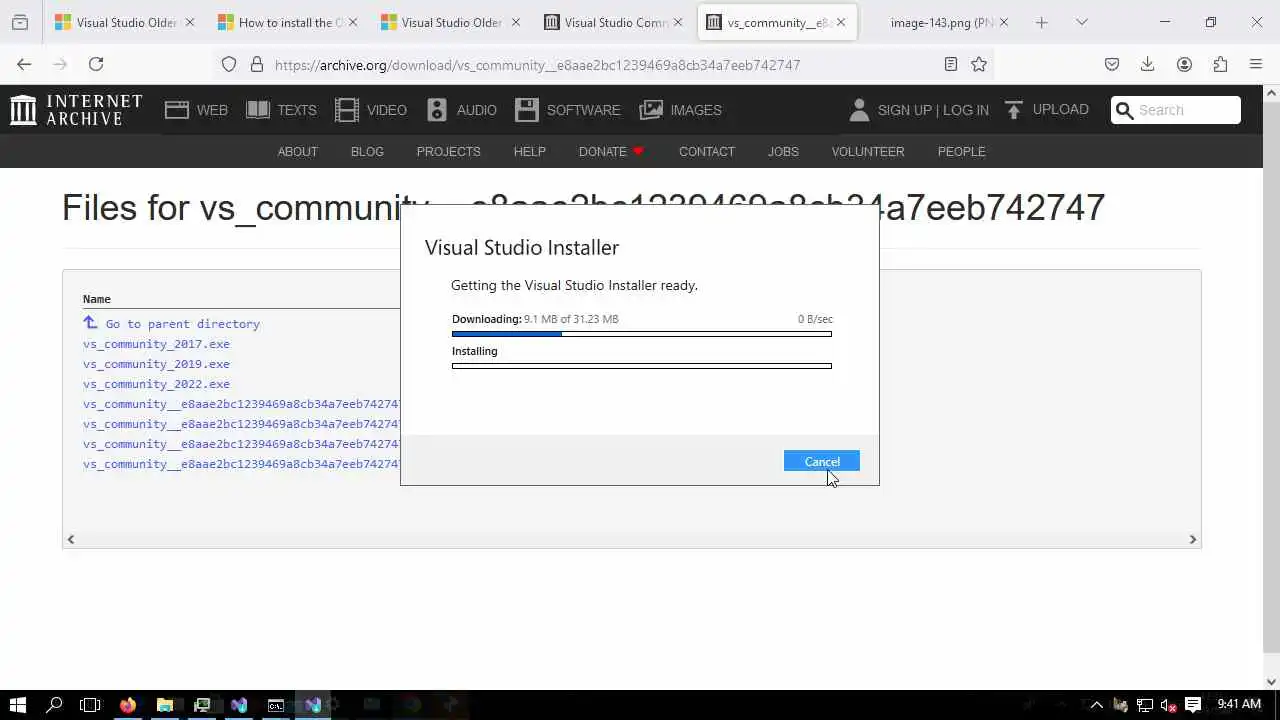The width and height of the screenshot is (1280, 720).
Task: Click Sign Up | Log In
Action: 919,110
